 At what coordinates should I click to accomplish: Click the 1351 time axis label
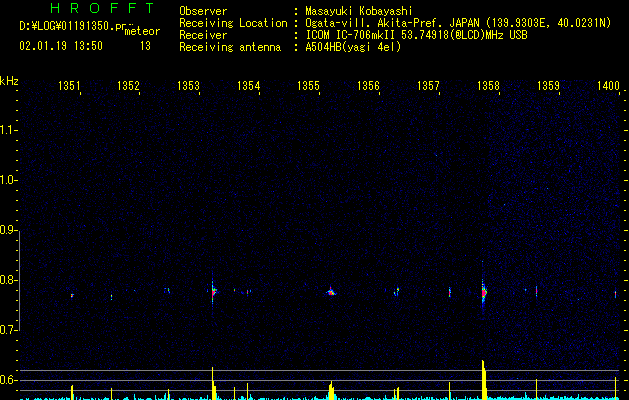click(x=69, y=86)
